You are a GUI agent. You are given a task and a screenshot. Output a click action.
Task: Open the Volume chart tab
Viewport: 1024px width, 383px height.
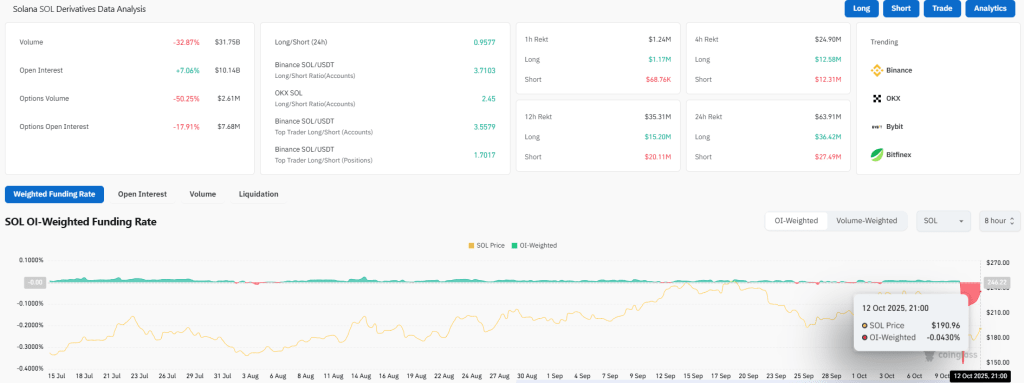tap(202, 194)
